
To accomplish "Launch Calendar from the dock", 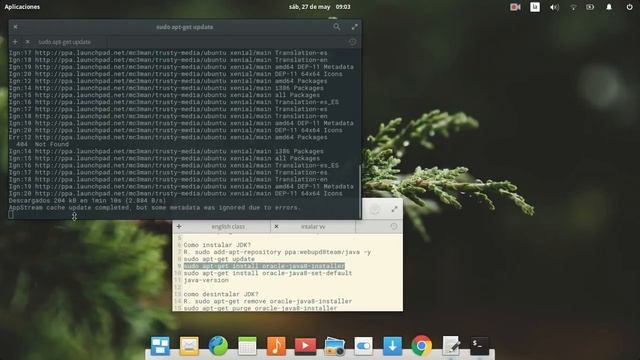I will (x=247, y=346).
